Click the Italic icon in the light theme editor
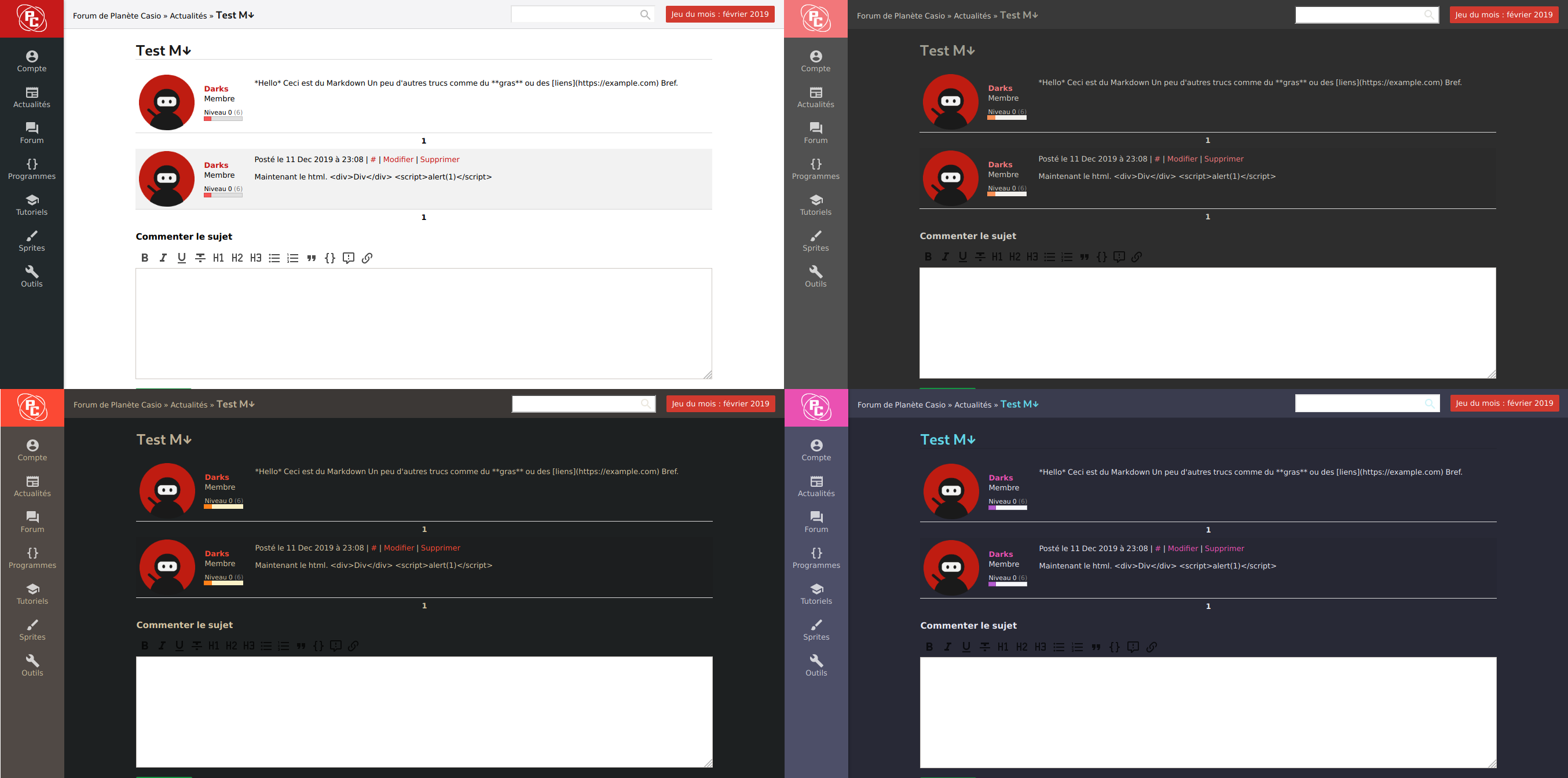The height and width of the screenshot is (778, 1568). tap(163, 258)
